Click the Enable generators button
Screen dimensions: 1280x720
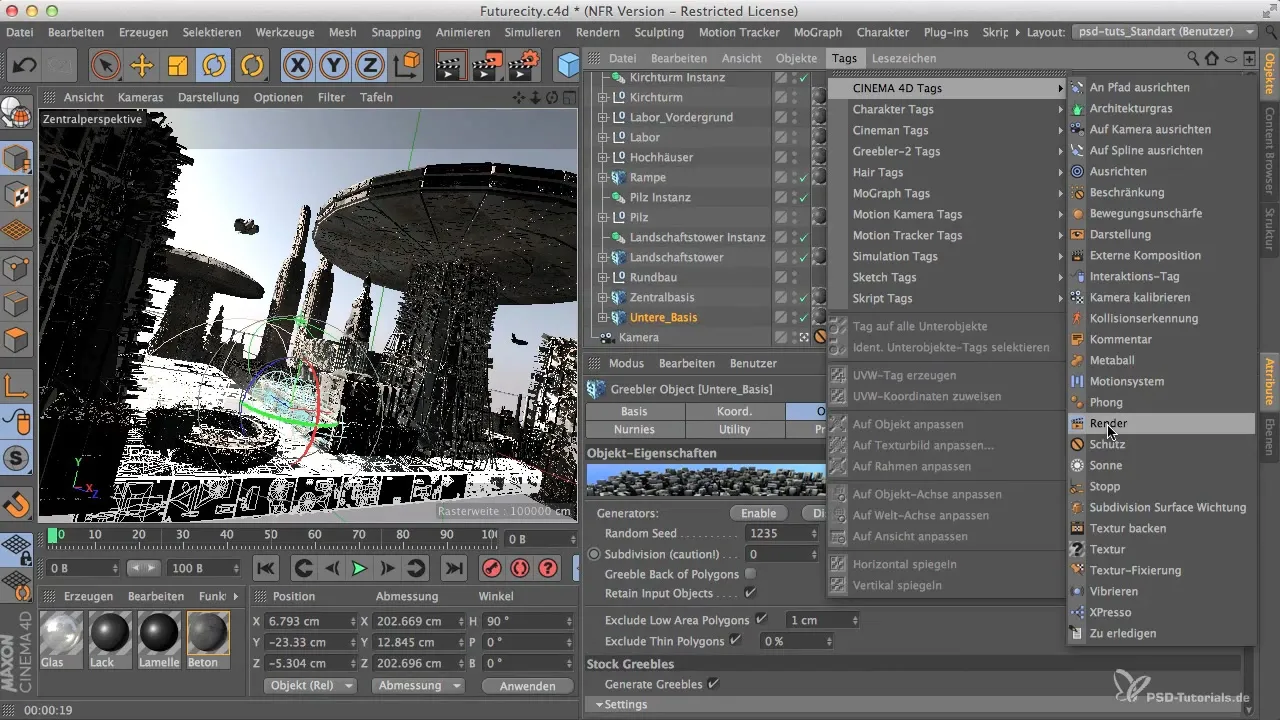point(758,513)
